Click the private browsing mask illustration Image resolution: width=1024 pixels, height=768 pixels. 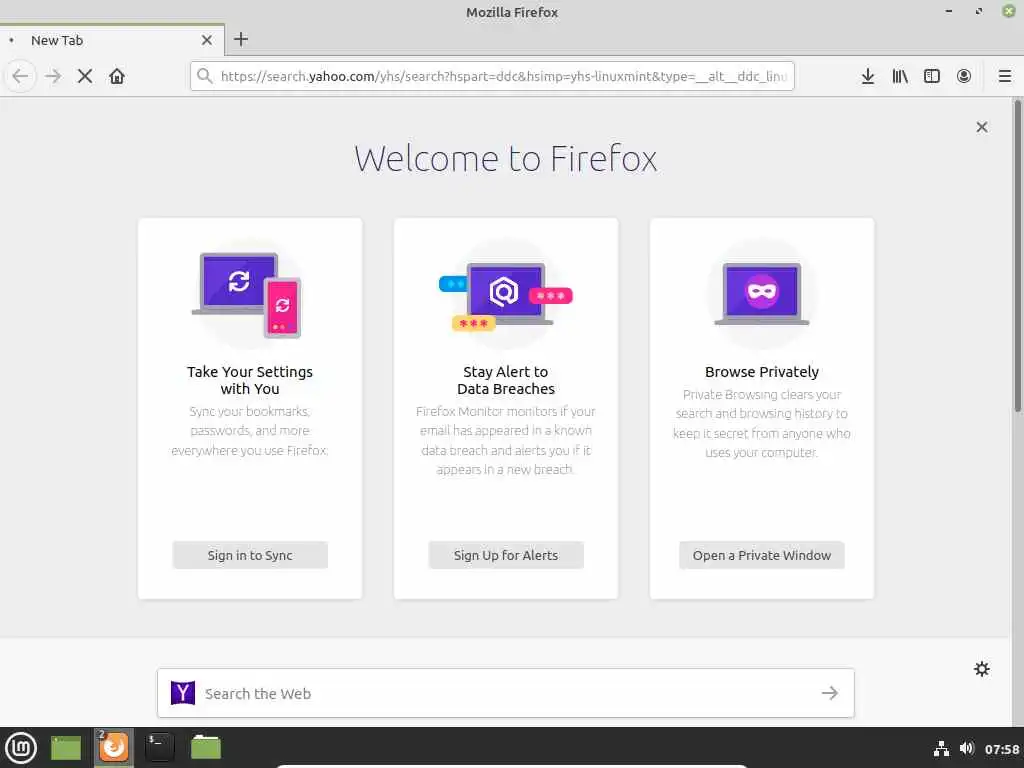click(x=761, y=294)
